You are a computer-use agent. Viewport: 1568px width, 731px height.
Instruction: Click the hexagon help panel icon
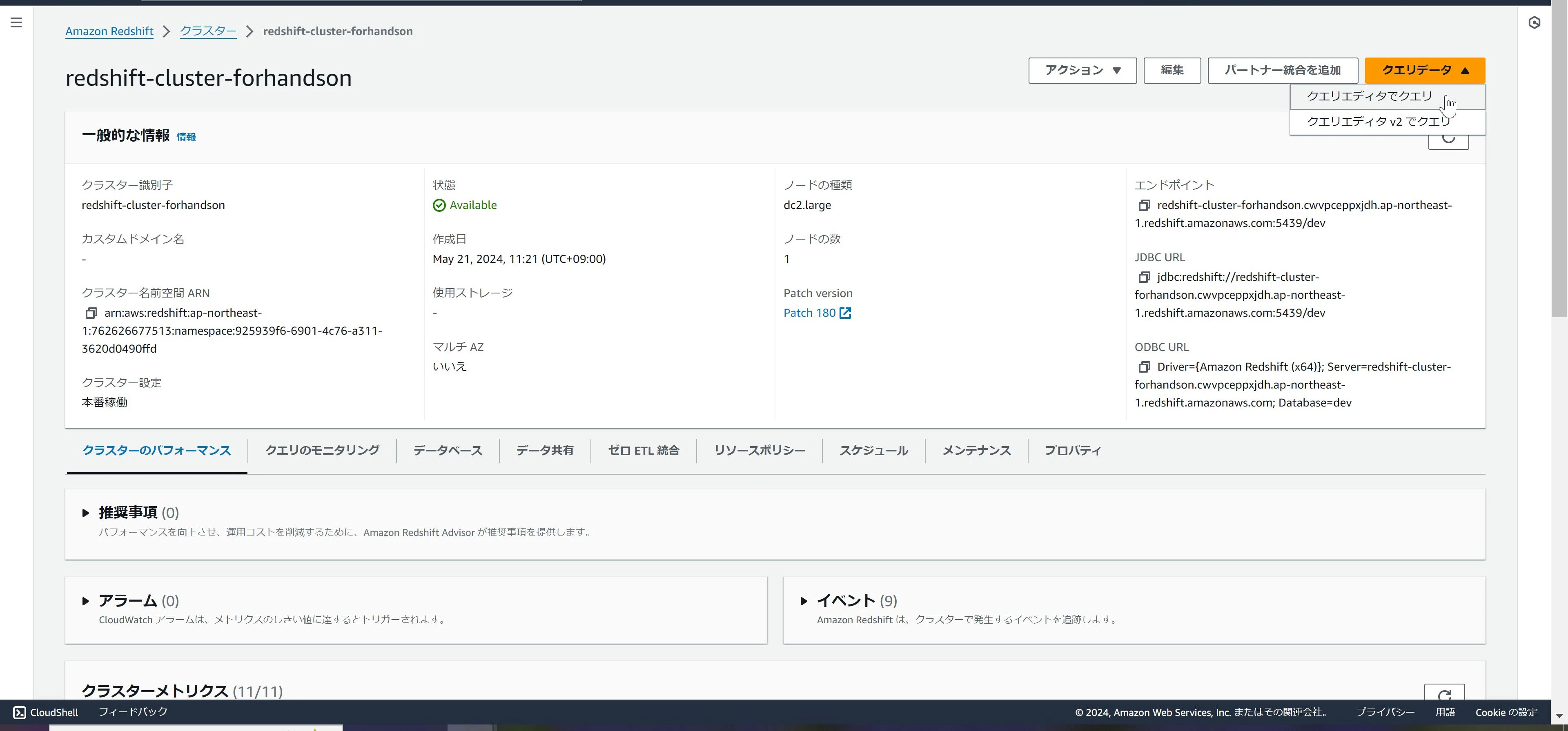point(1534,22)
